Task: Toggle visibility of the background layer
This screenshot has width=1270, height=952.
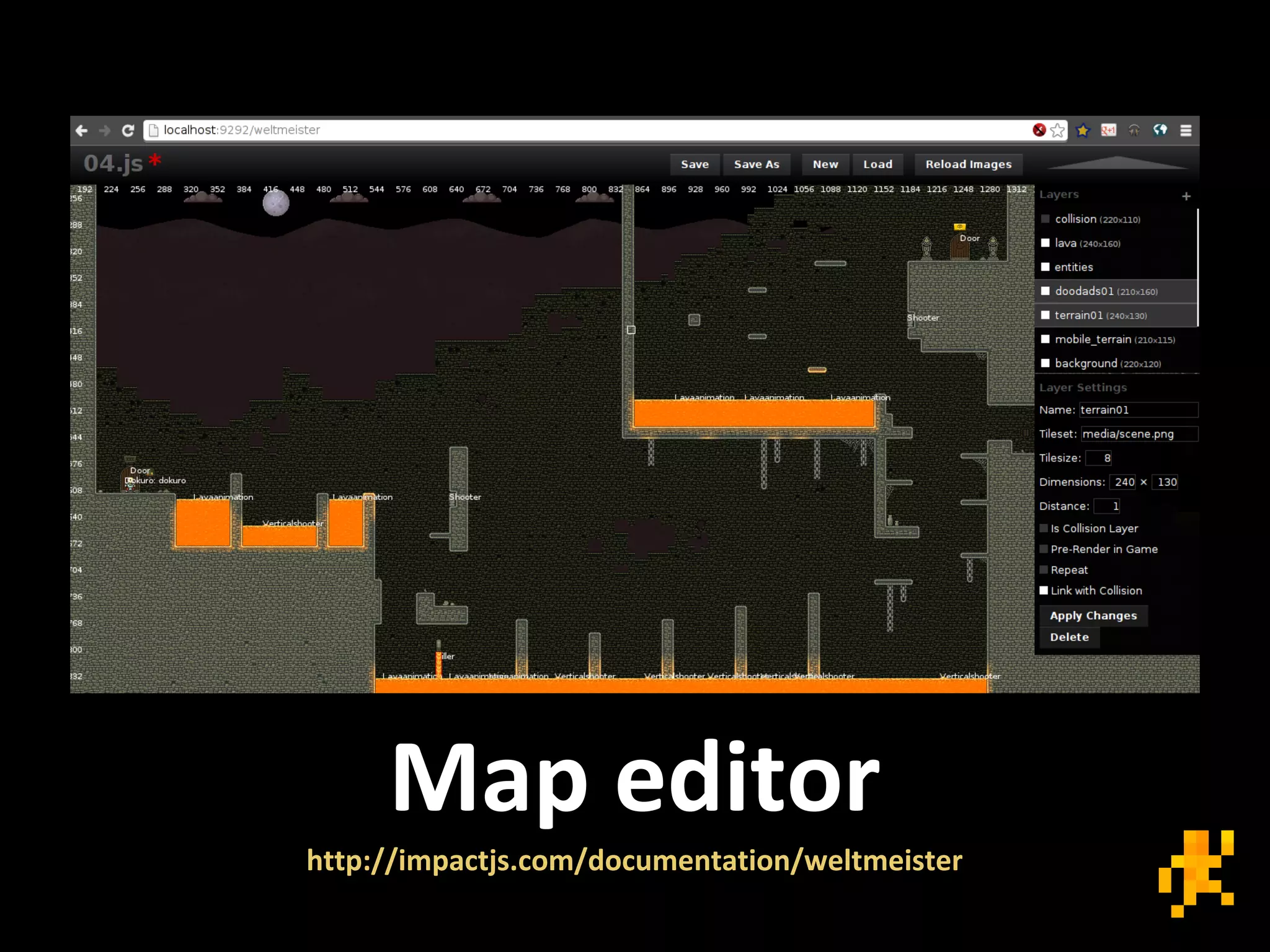Action: coord(1046,363)
